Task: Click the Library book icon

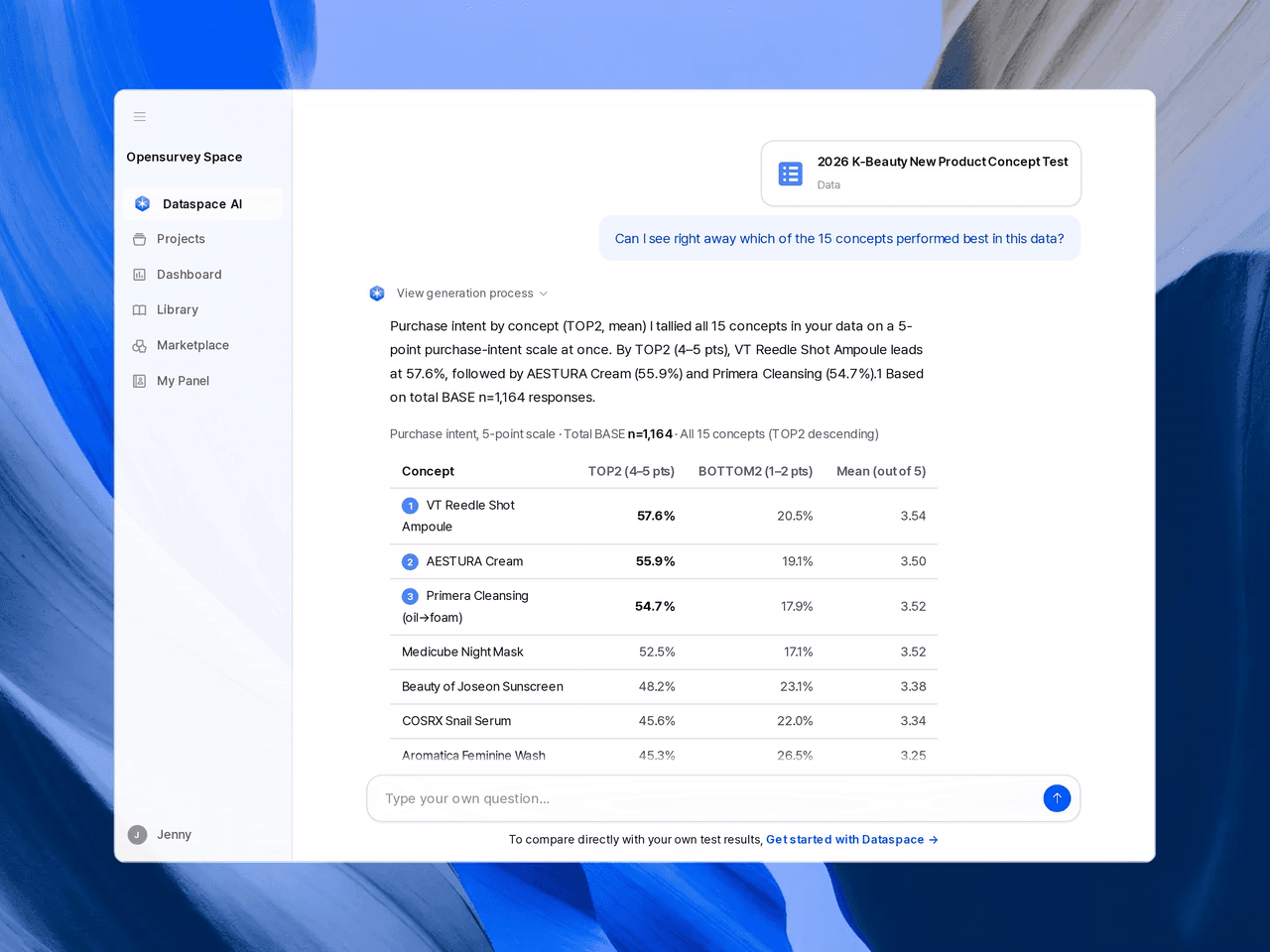Action: tap(140, 309)
